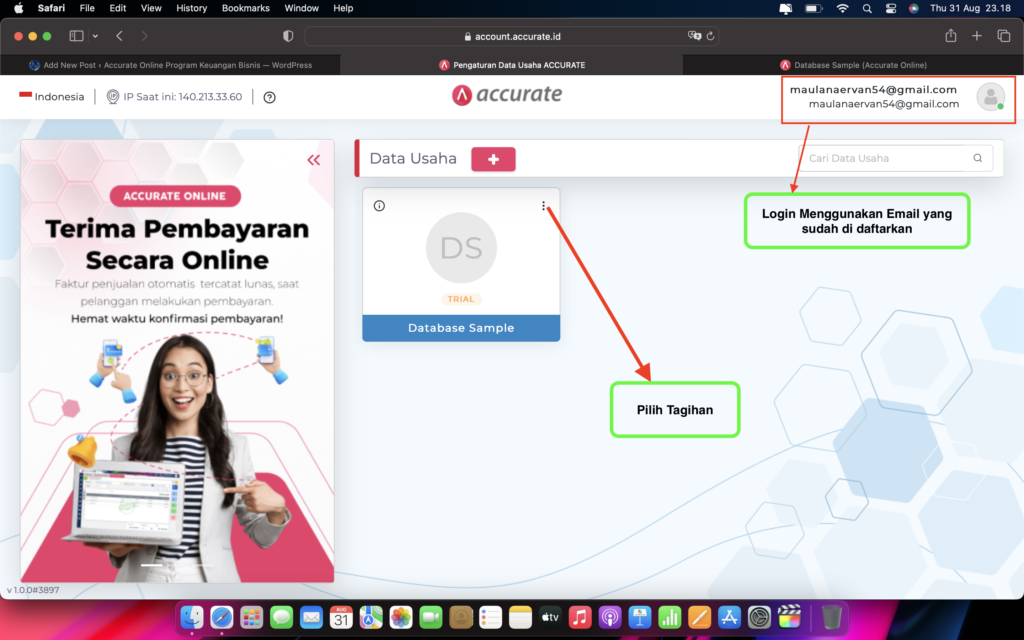The width and height of the screenshot is (1024, 640).
Task: Click the battery icon in menu bar
Action: pos(814,8)
